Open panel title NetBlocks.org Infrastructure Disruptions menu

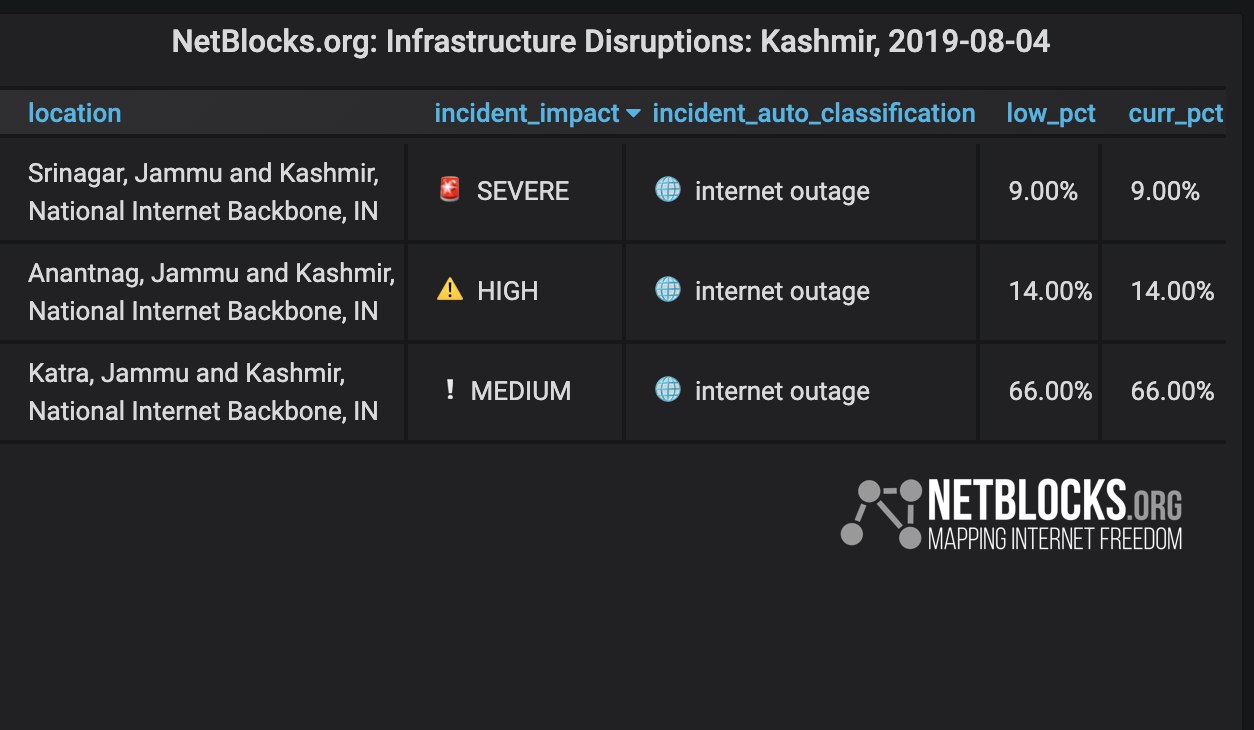coord(611,42)
